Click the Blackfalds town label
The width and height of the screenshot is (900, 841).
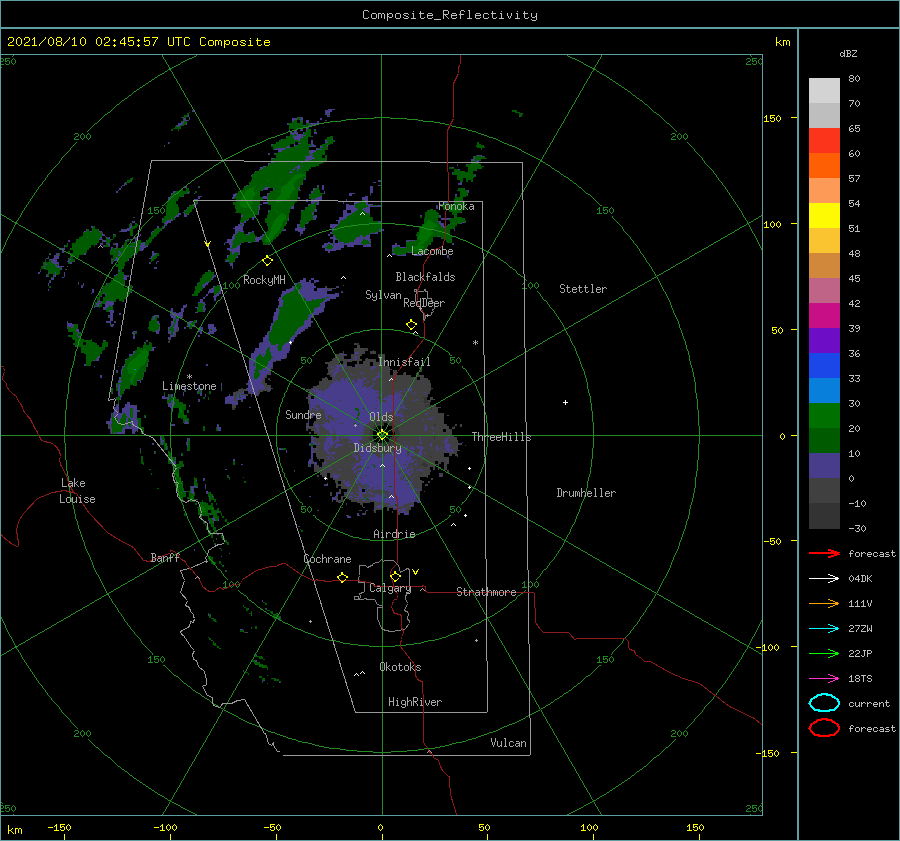(x=425, y=277)
